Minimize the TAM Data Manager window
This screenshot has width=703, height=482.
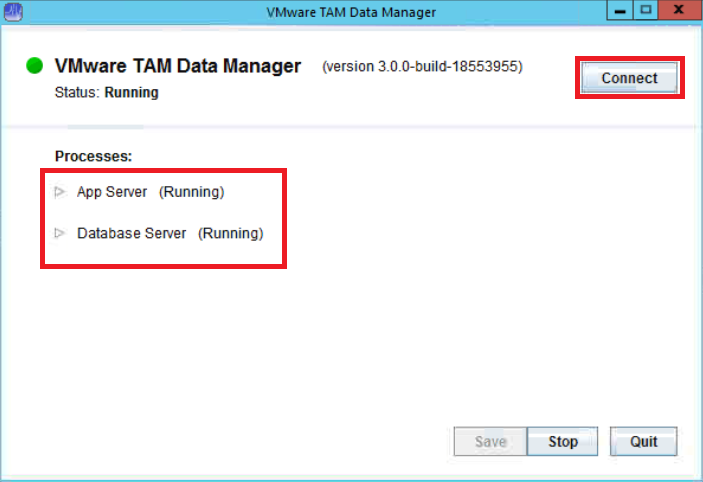click(x=621, y=11)
